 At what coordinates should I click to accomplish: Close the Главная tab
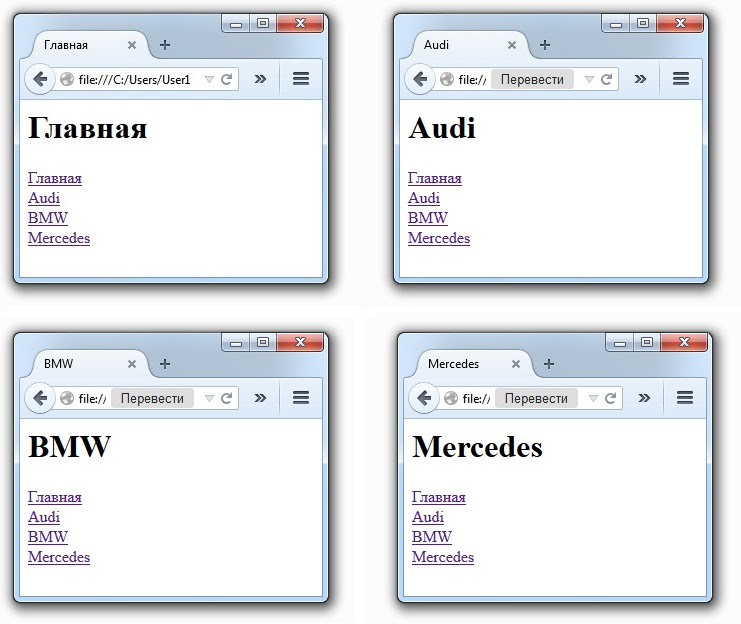tap(132, 45)
